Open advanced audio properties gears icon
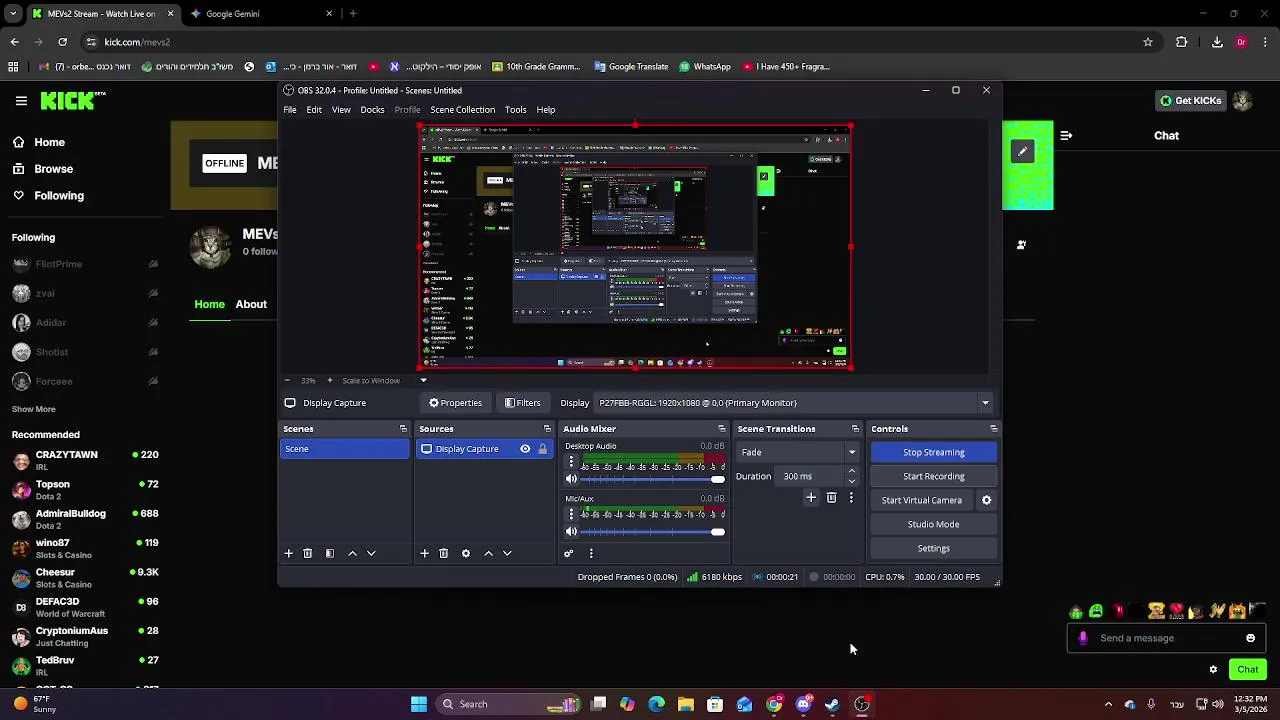This screenshot has height=720, width=1280. pyautogui.click(x=569, y=553)
